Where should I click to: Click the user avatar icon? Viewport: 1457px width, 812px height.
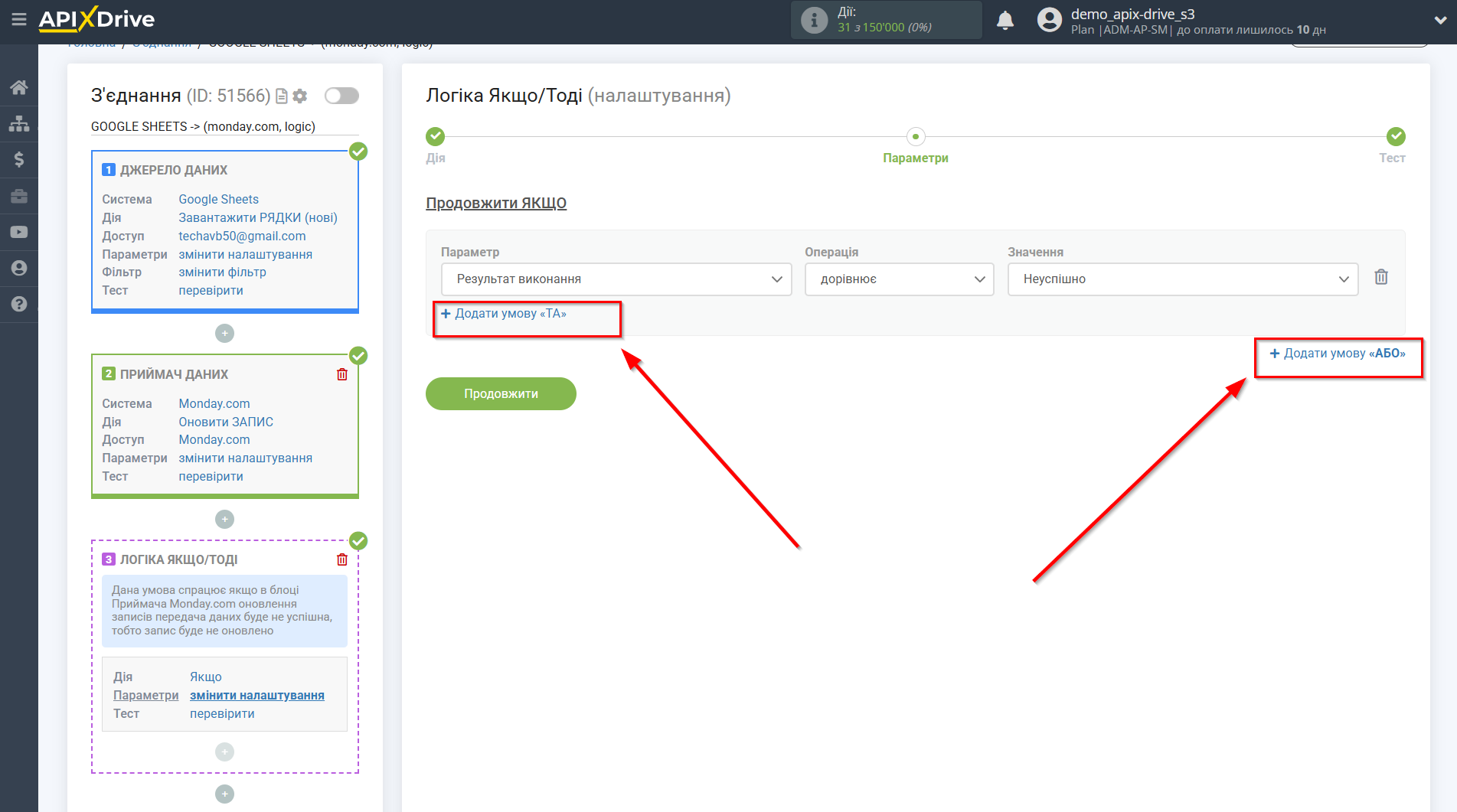pyautogui.click(x=1050, y=20)
